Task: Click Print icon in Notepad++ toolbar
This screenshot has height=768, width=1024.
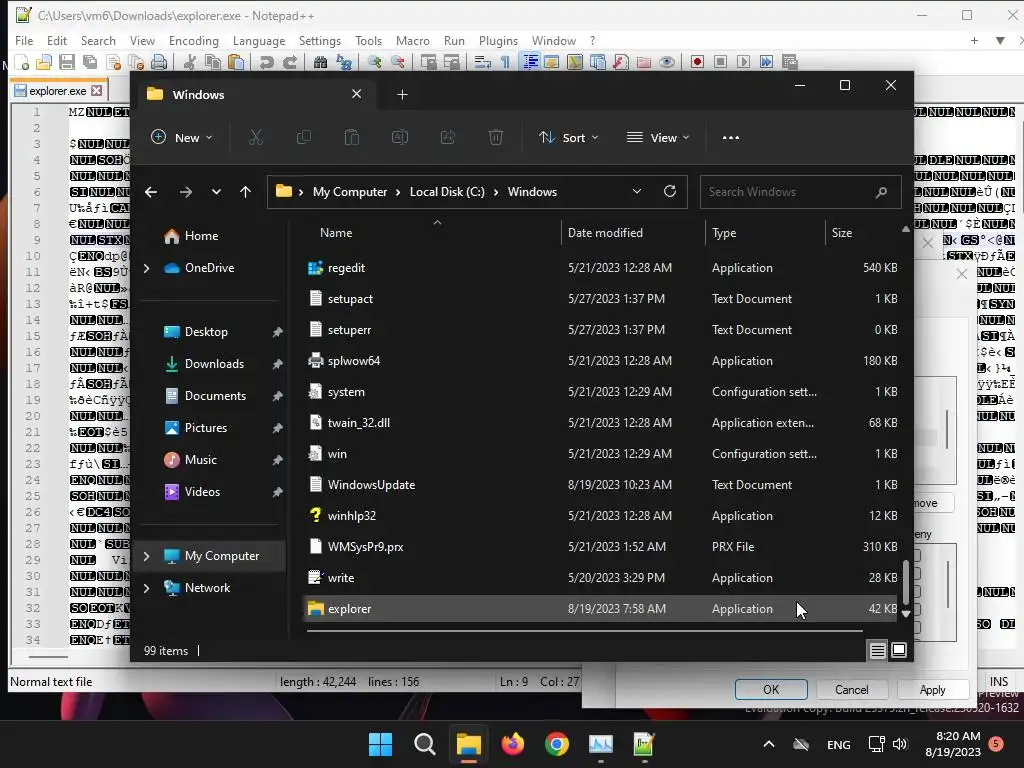Action: click(x=159, y=62)
